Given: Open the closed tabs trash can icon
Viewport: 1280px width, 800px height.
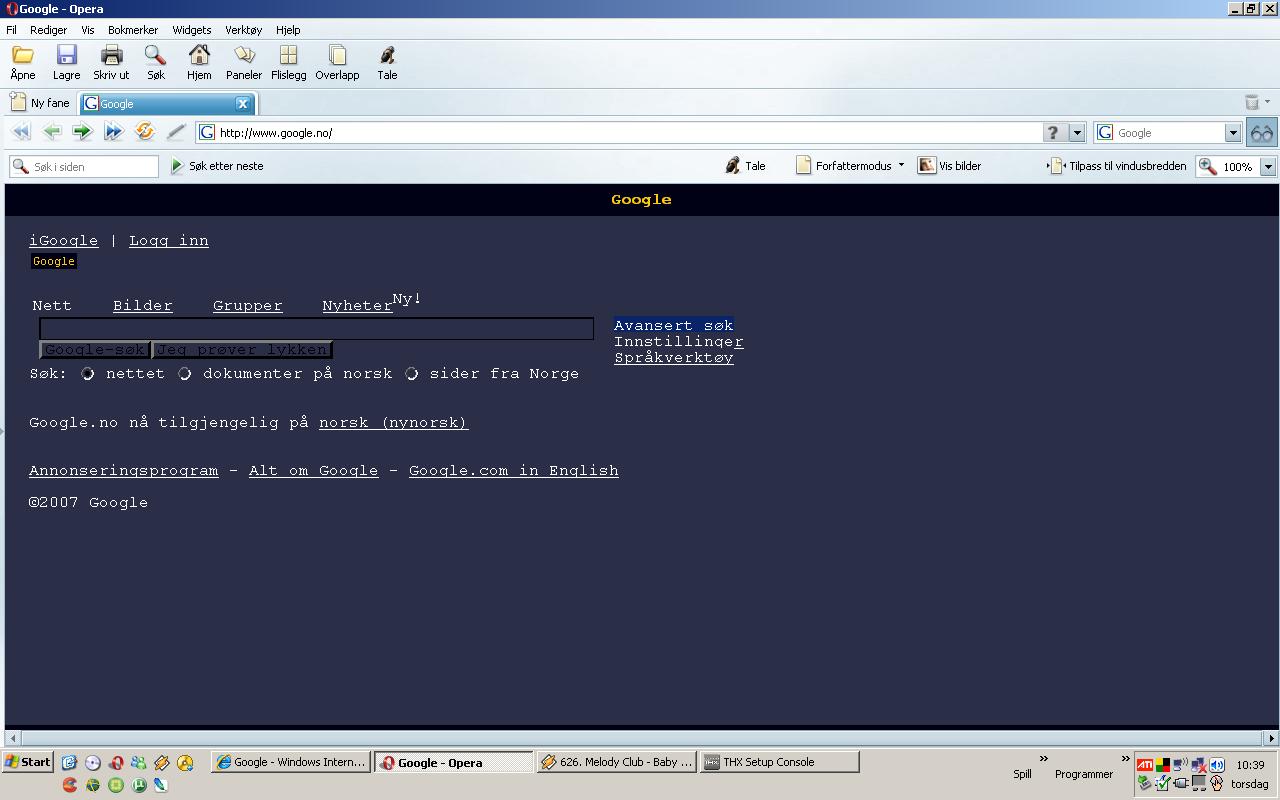Looking at the screenshot, I should coord(1252,102).
